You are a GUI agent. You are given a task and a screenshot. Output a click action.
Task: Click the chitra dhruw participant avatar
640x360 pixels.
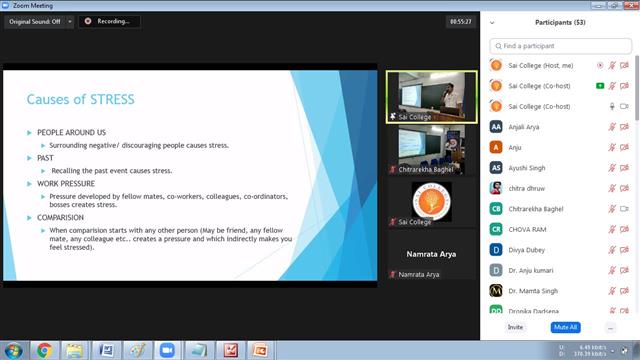pos(496,188)
